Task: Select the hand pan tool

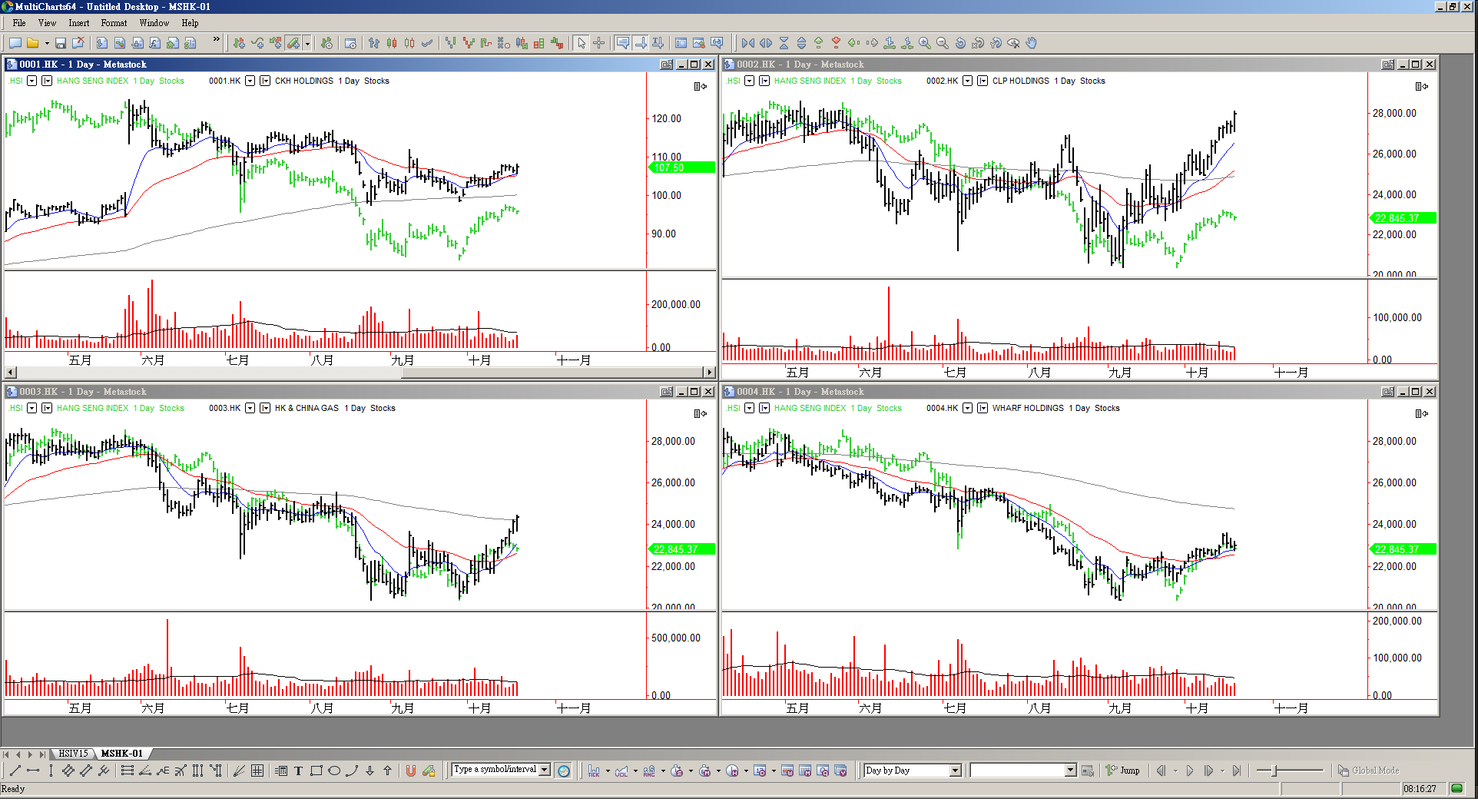Action: point(1032,43)
